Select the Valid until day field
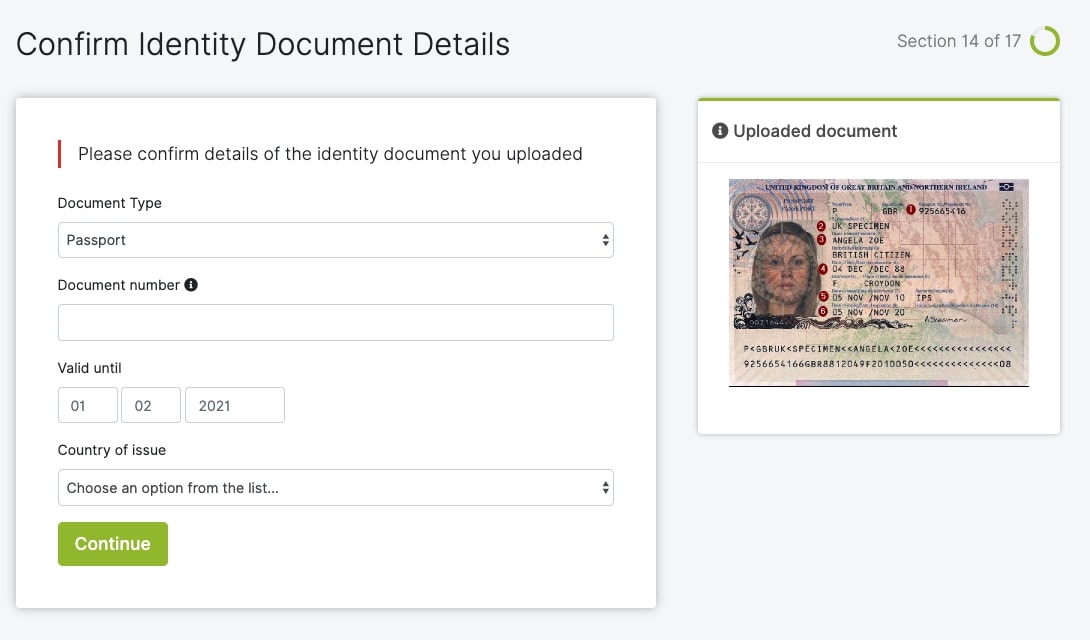1090x640 pixels. tap(88, 405)
